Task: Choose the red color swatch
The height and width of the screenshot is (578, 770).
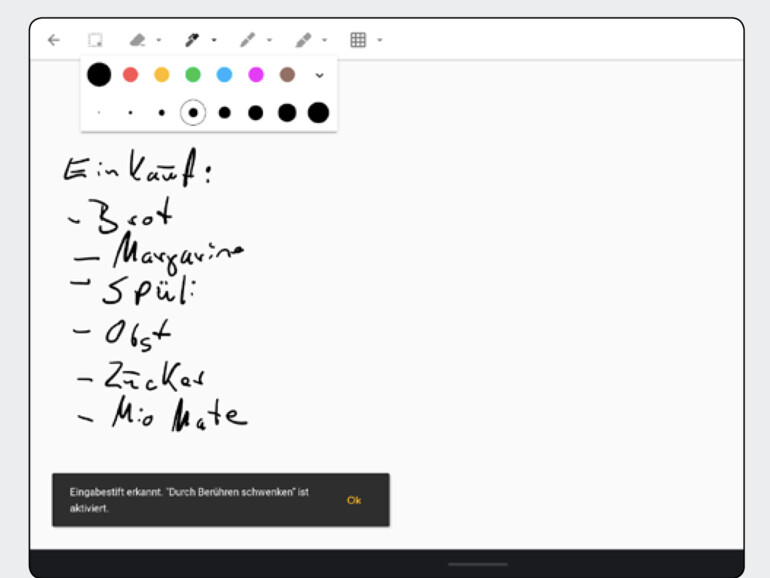Action: (130, 75)
